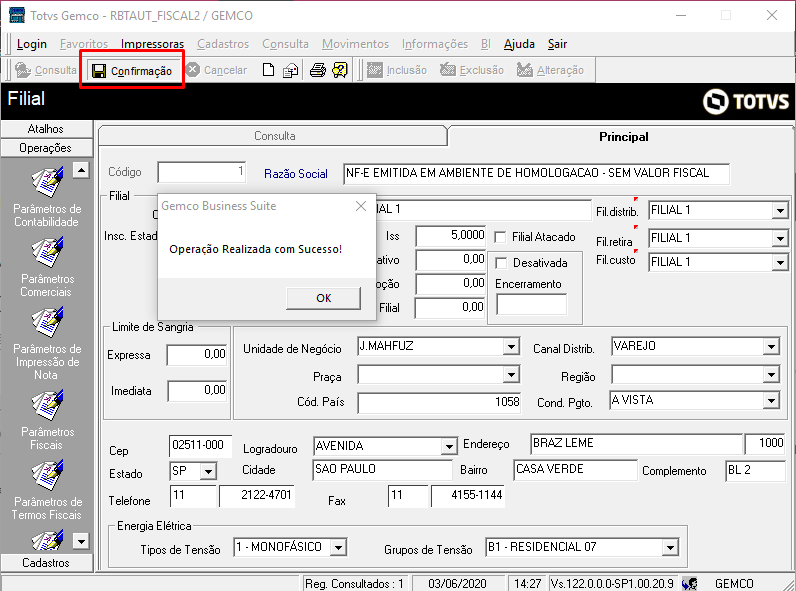Click the Cód. País field
This screenshot has width=796, height=591.
(x=439, y=403)
